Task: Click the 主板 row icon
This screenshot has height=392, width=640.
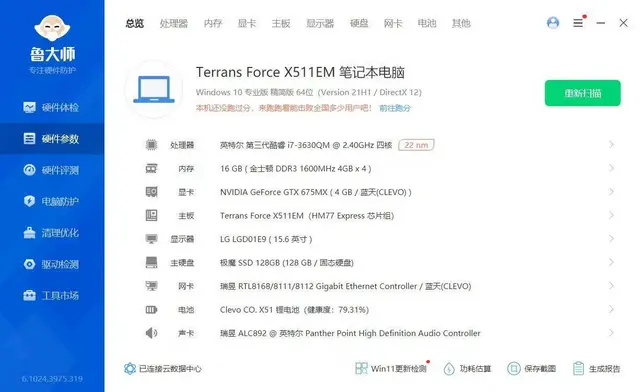Action: pos(151,215)
